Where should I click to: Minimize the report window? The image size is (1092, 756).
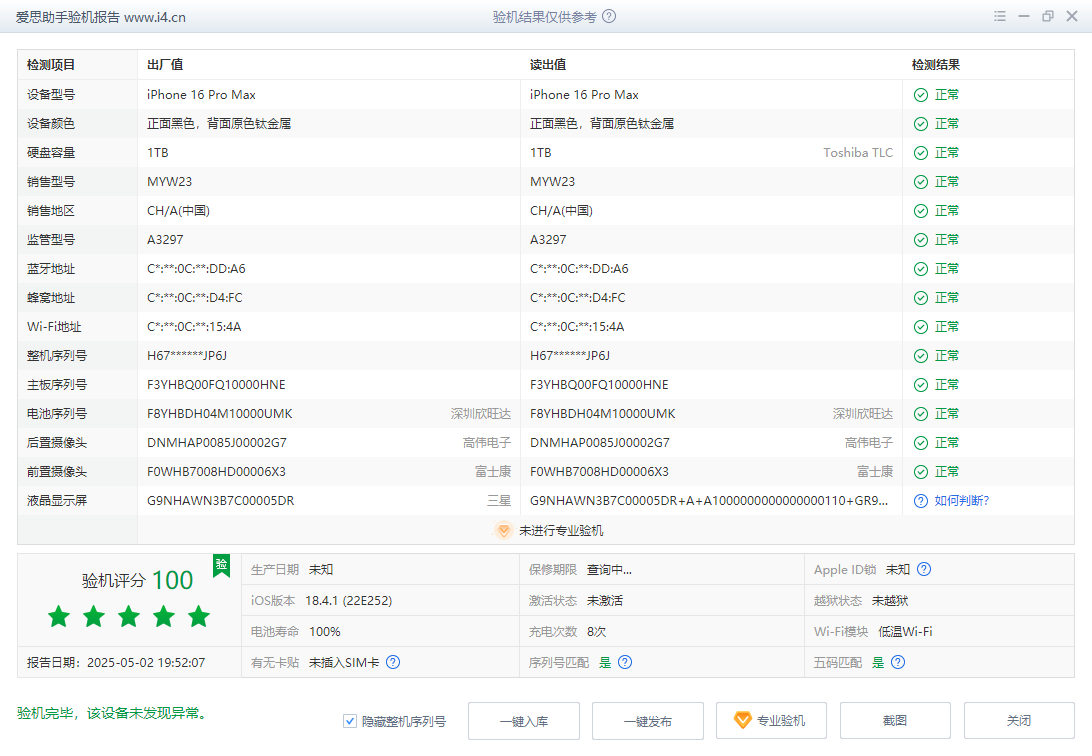click(1024, 16)
